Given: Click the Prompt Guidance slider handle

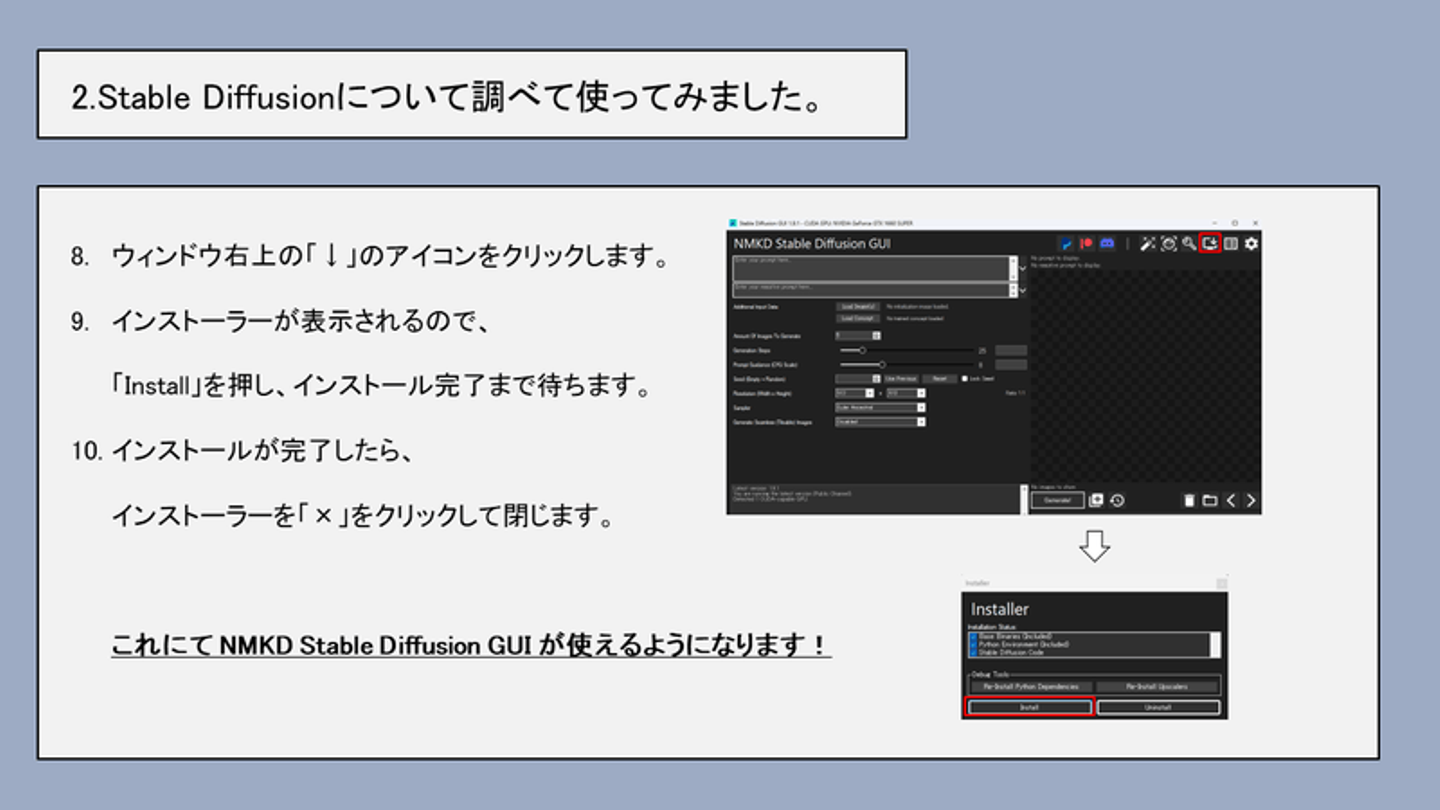Looking at the screenshot, I should point(881,365).
